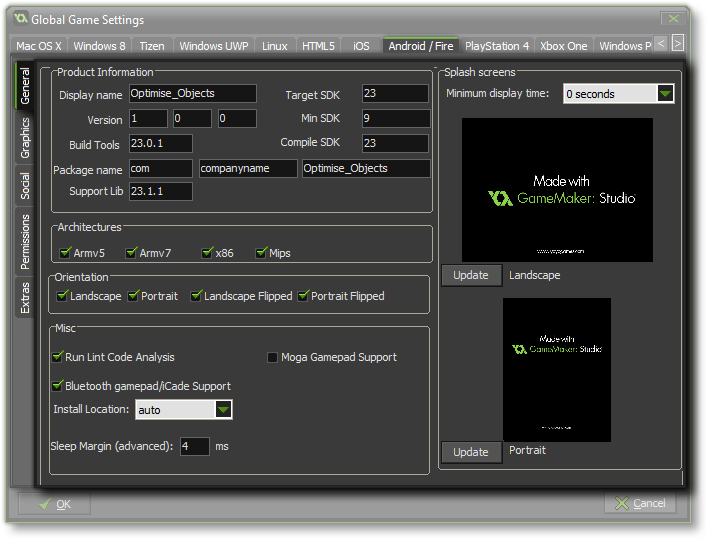Disable Run Lint Code Analysis
The height and width of the screenshot is (539, 707).
pos(57,357)
